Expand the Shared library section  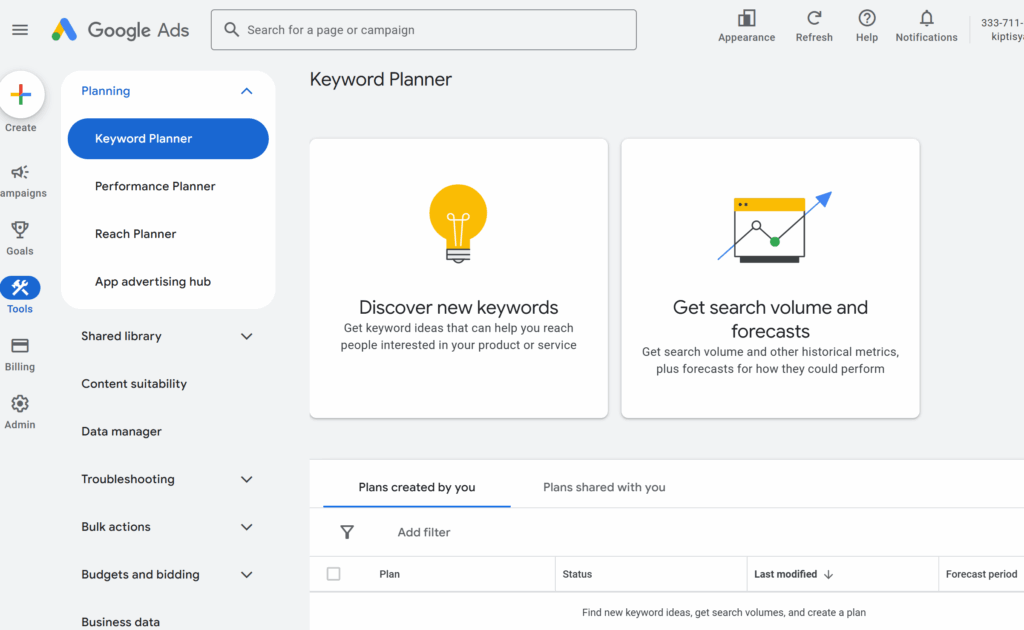click(246, 336)
